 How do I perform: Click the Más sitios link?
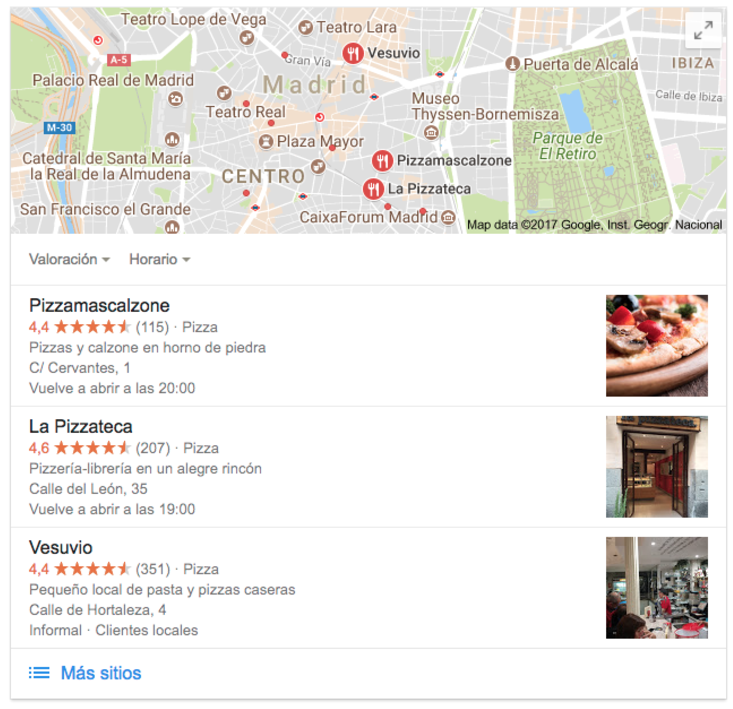101,673
